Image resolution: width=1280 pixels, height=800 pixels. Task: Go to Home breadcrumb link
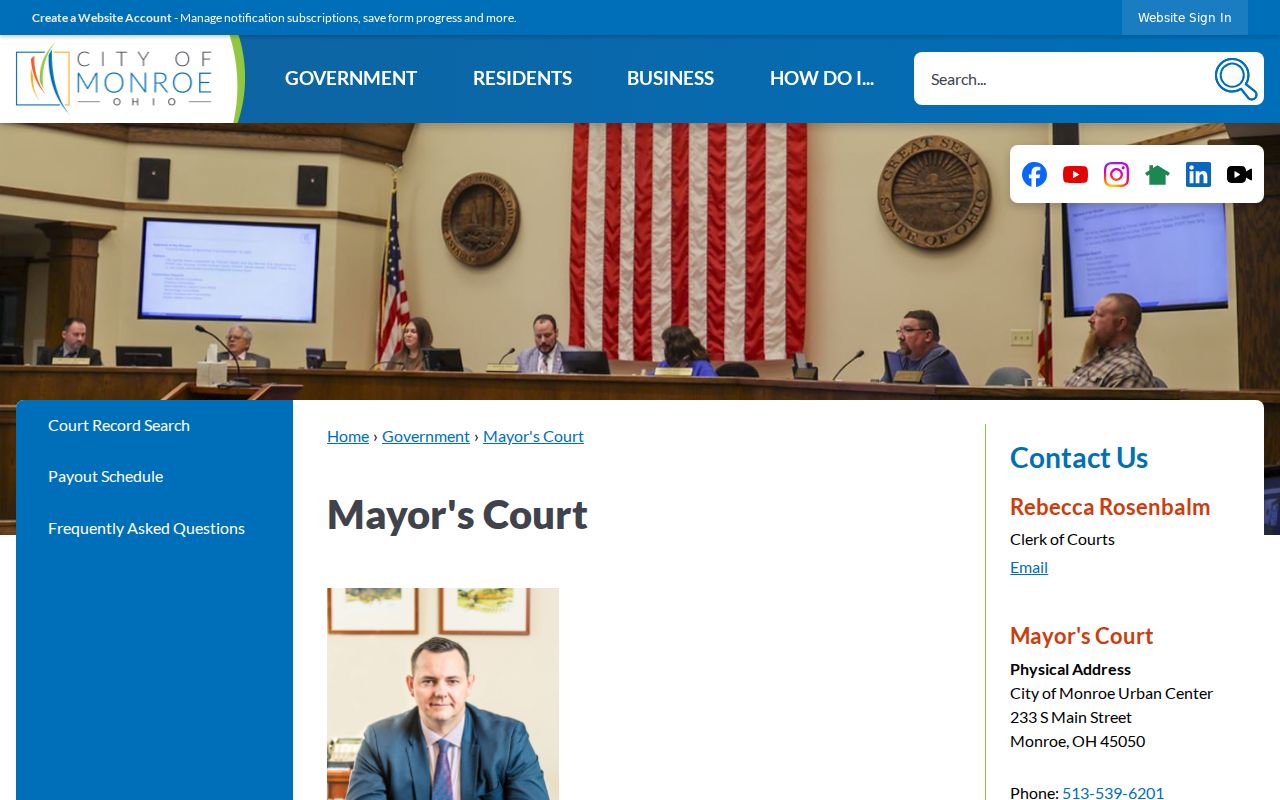click(x=348, y=436)
